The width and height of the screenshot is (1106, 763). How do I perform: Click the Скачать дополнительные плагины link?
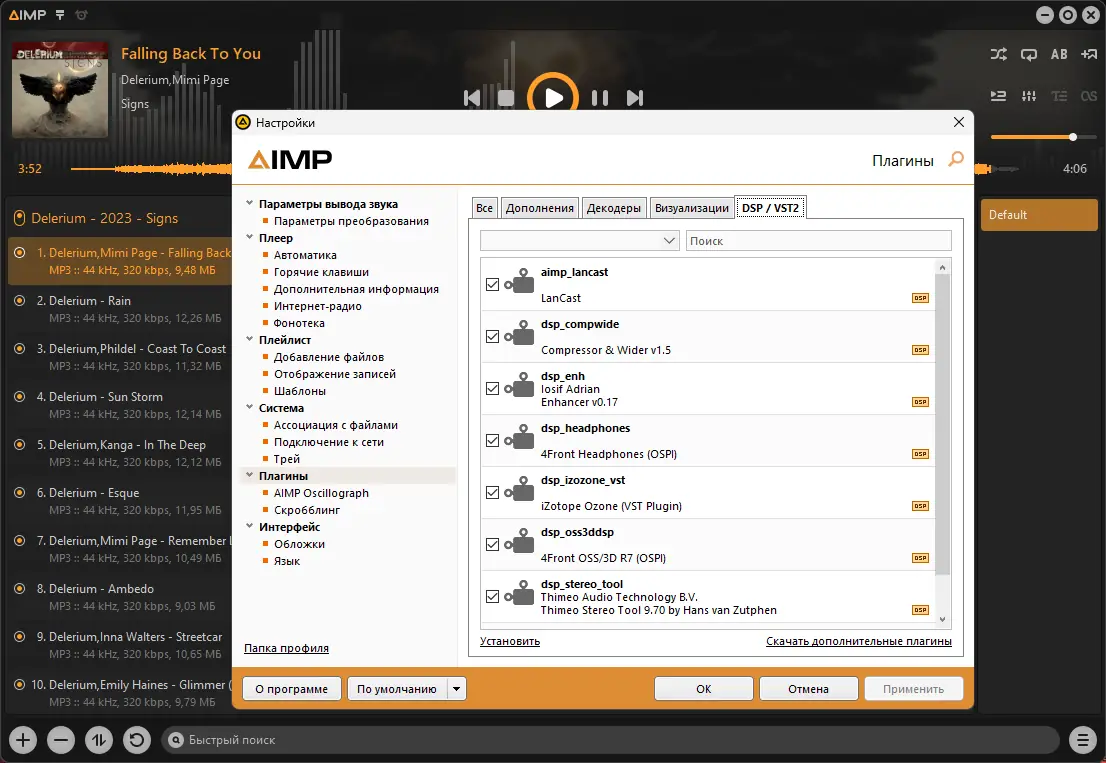point(858,640)
